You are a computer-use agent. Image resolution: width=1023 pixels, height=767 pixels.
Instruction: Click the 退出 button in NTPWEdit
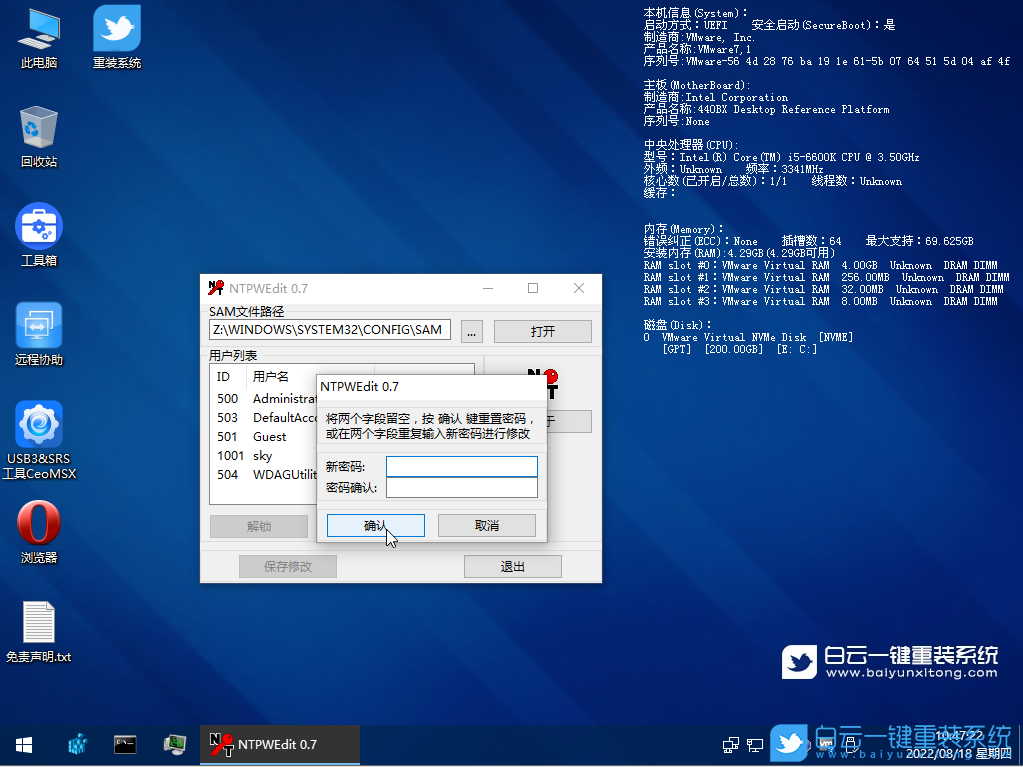point(512,566)
